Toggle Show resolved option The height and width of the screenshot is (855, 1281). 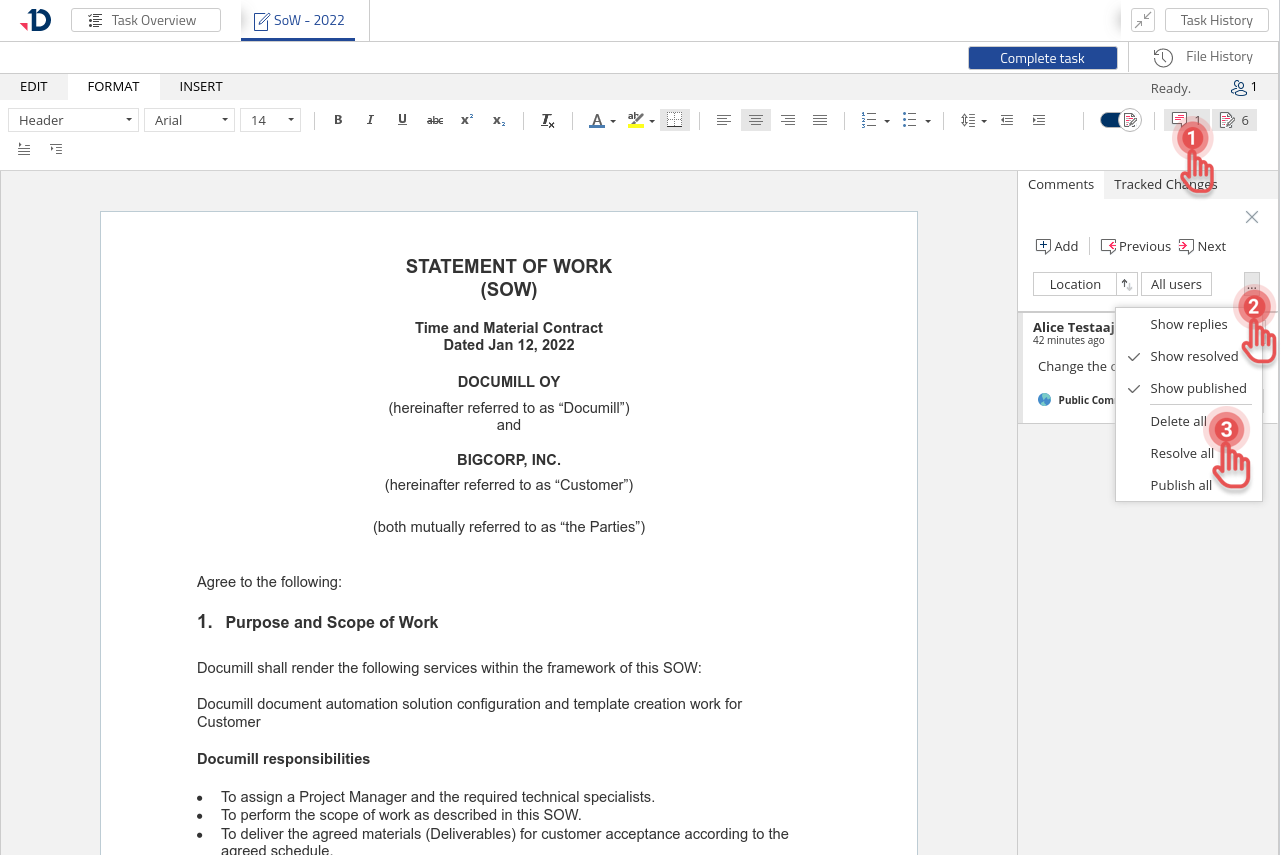[1193, 356]
